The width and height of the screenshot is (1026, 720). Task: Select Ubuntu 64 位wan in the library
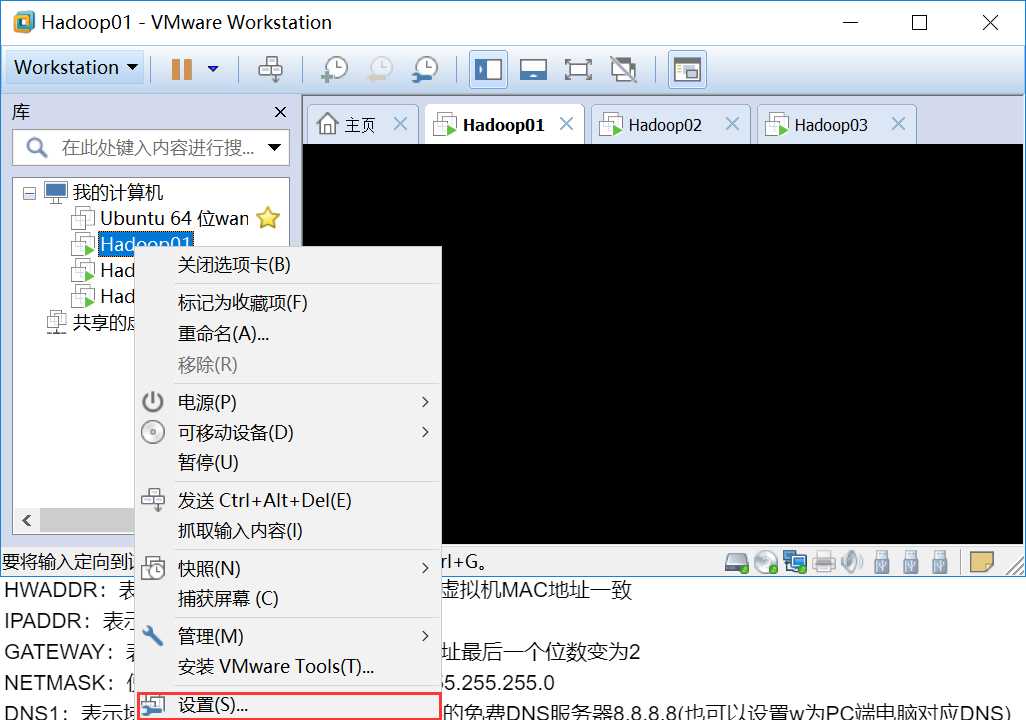175,218
